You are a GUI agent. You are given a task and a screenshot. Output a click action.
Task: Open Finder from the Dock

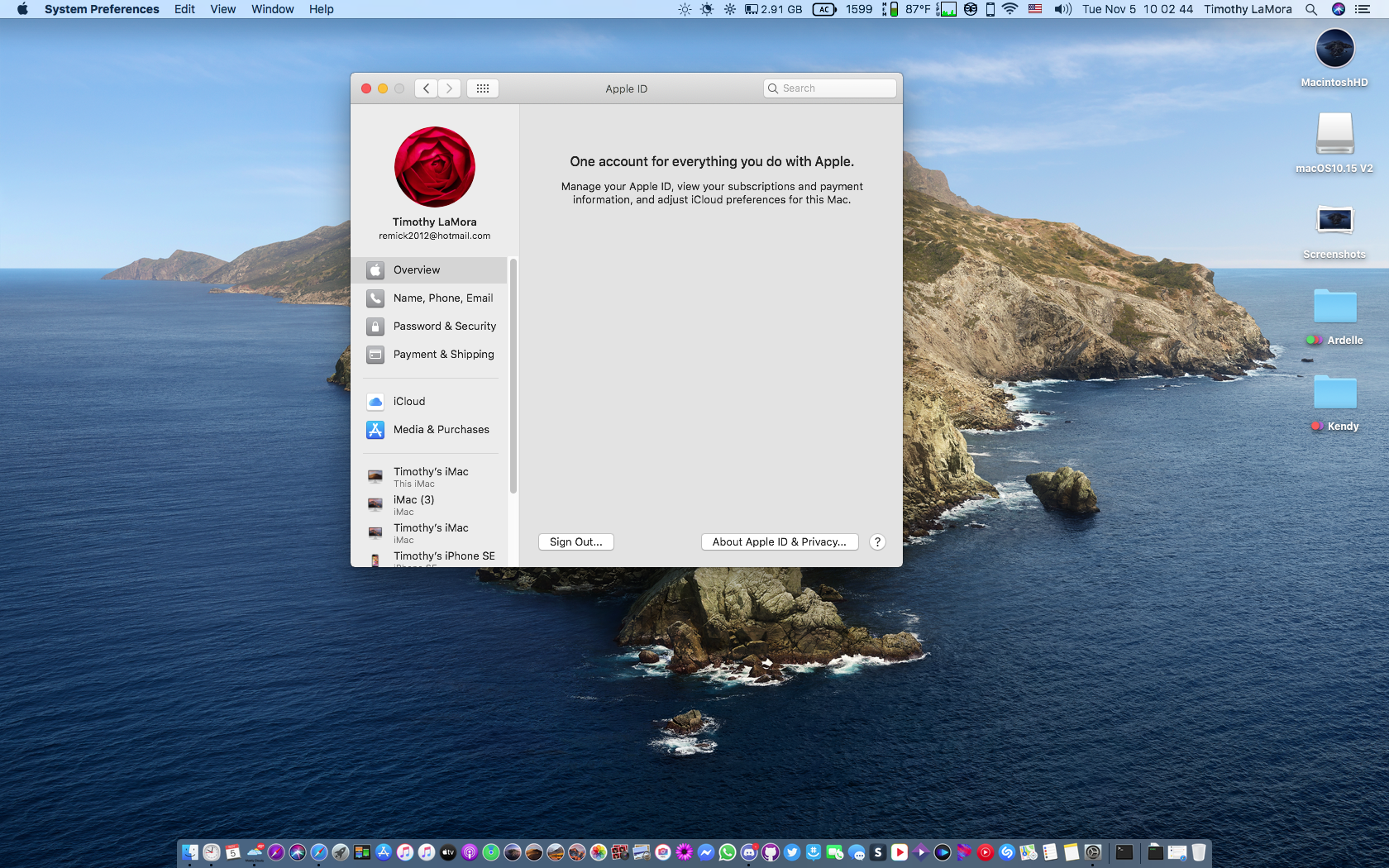pos(190,852)
